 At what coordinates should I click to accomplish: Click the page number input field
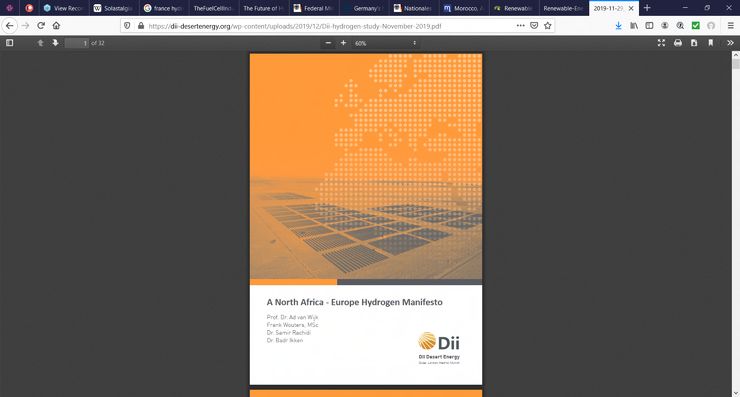77,43
